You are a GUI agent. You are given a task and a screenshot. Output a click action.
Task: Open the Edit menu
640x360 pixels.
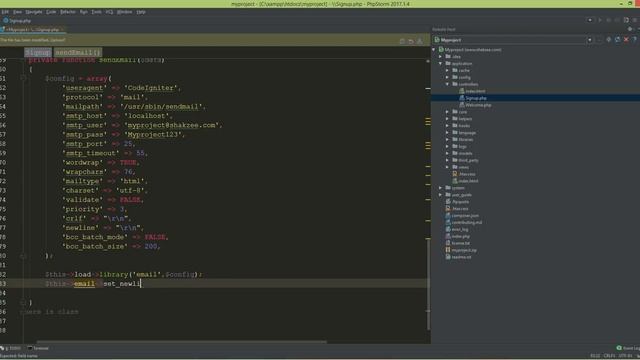pyautogui.click(x=5, y=12)
